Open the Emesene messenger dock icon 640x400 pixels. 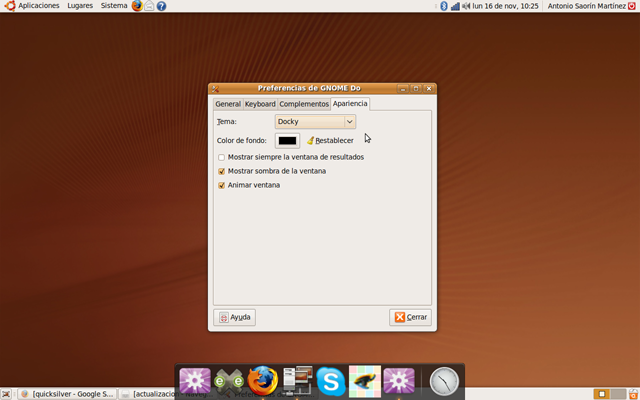[x=229, y=381]
